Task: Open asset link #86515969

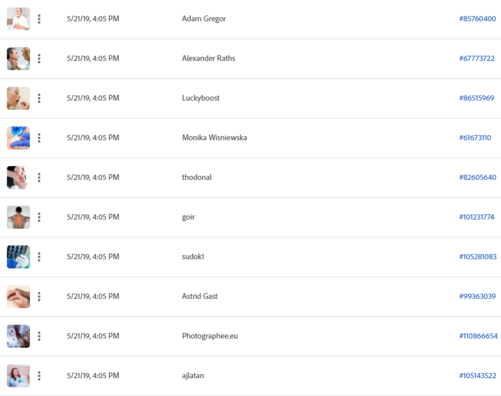Action: tap(477, 98)
